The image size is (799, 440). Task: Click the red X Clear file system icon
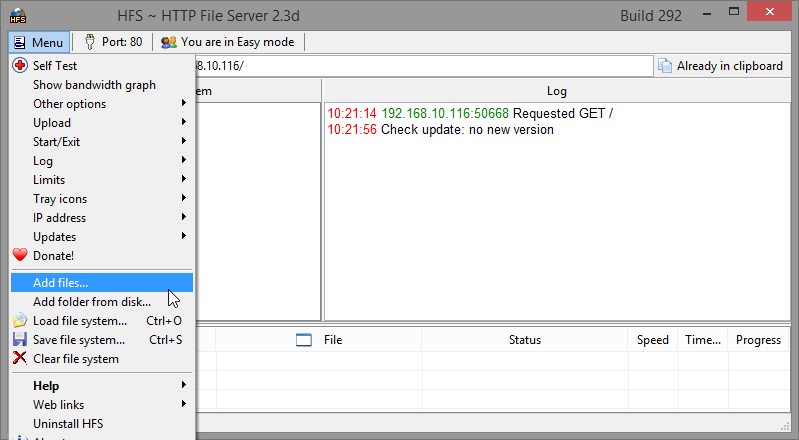20,358
